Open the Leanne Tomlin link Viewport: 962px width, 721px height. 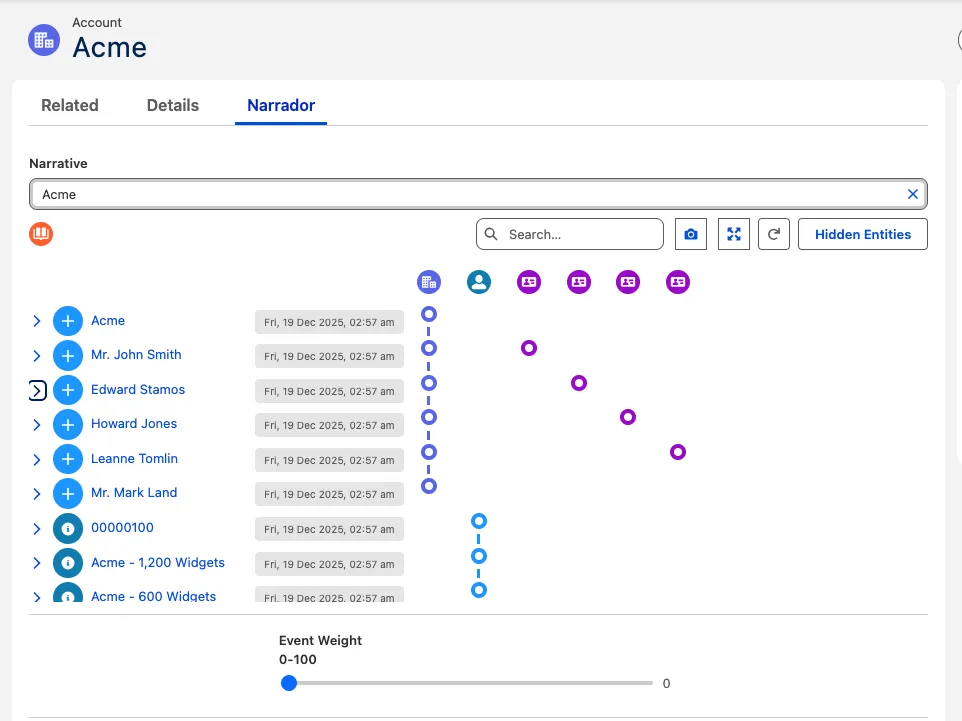point(134,458)
